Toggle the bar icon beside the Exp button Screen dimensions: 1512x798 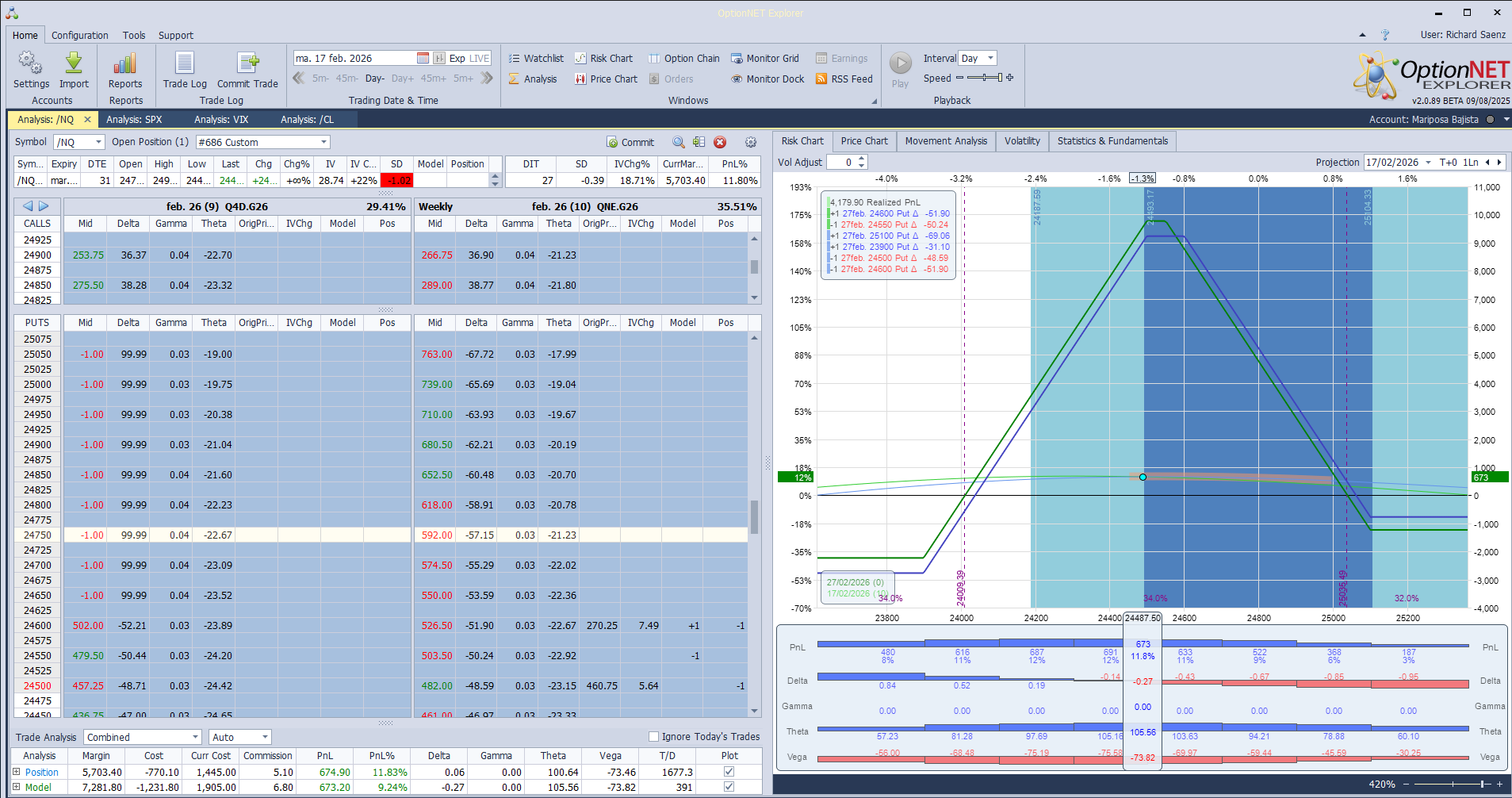coord(438,58)
